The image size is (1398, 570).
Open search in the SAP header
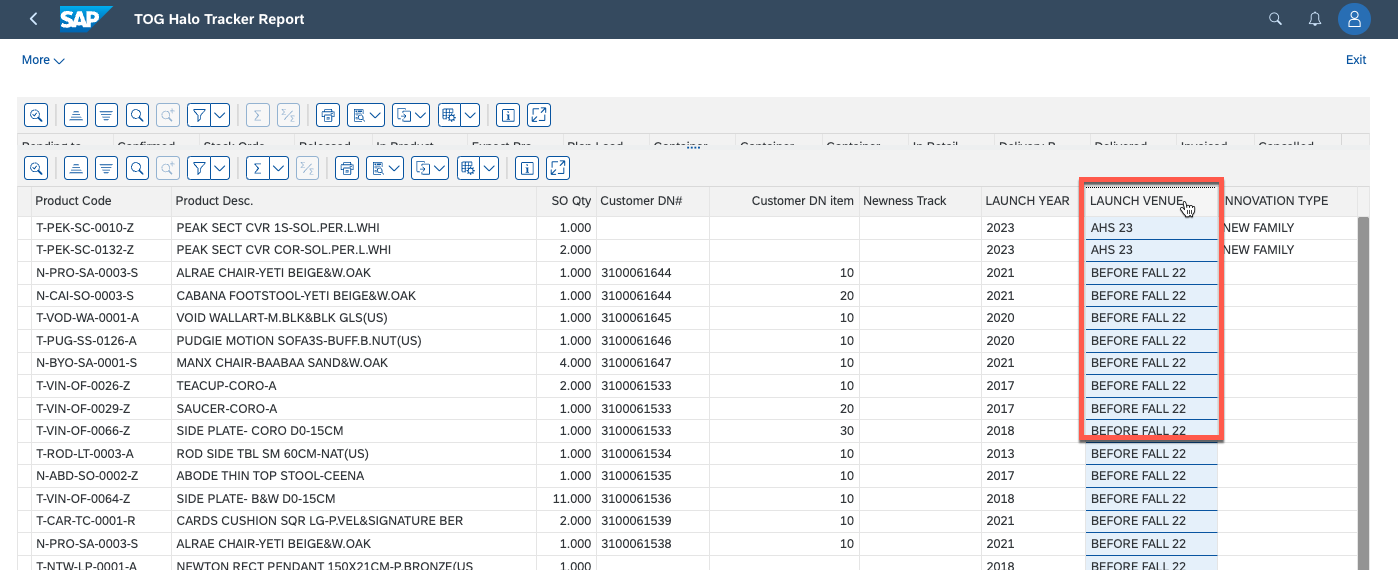point(1275,19)
